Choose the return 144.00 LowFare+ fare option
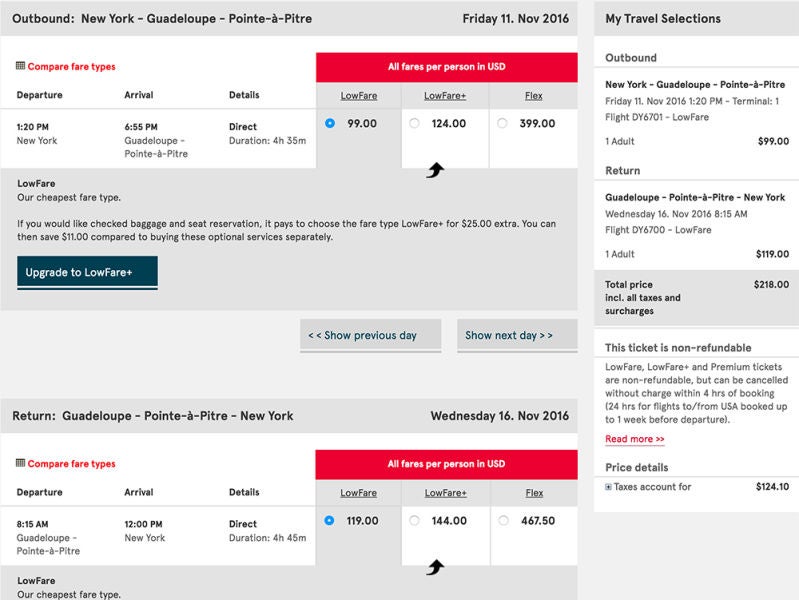The width and height of the screenshot is (799, 600). pos(414,520)
